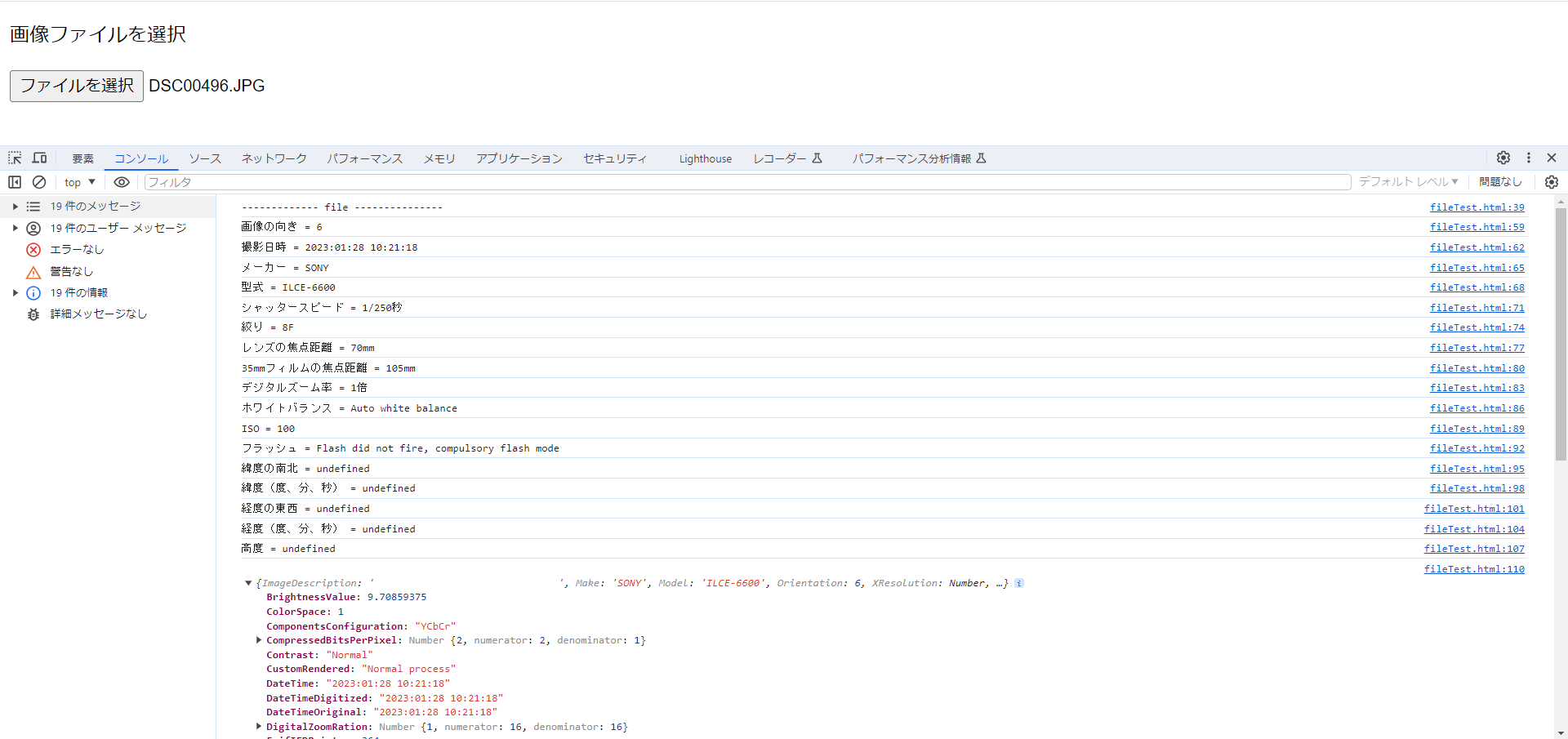Open source link fileTest.html:39
This screenshot has height=739, width=1568.
coord(1477,207)
